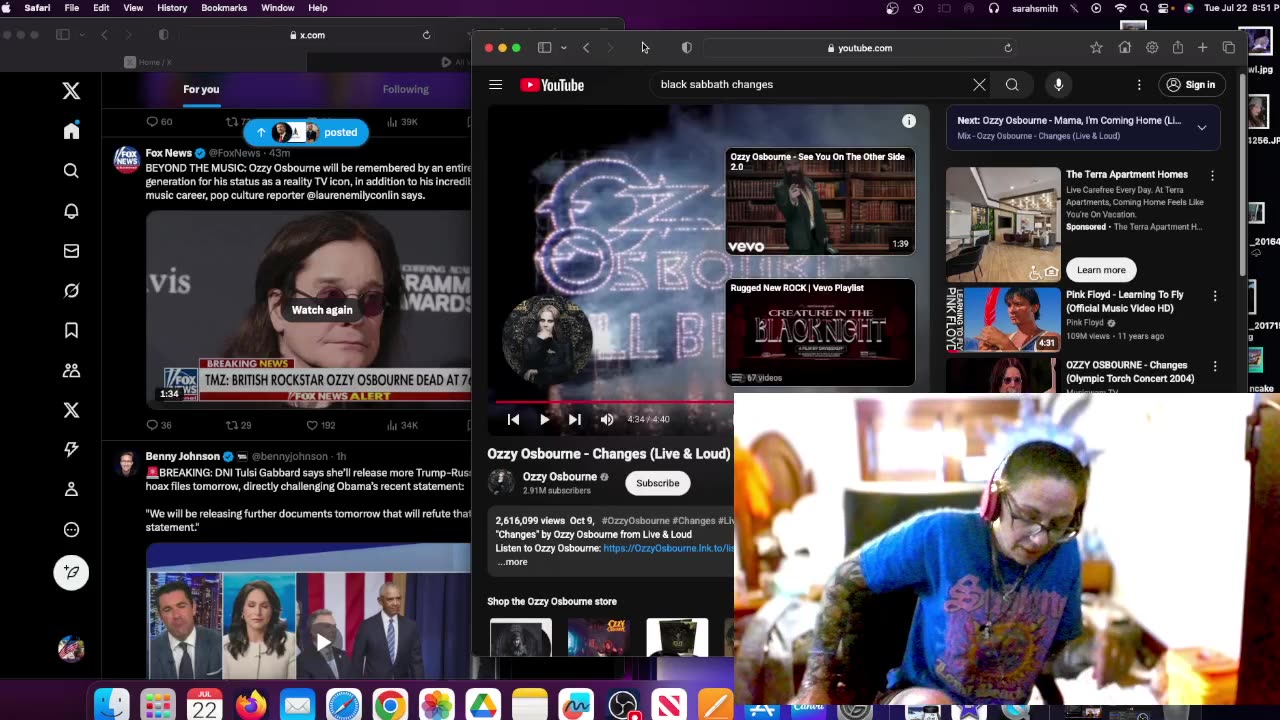Click the youtube.com address bar
Image resolution: width=1280 pixels, height=720 pixels.
coord(860,48)
